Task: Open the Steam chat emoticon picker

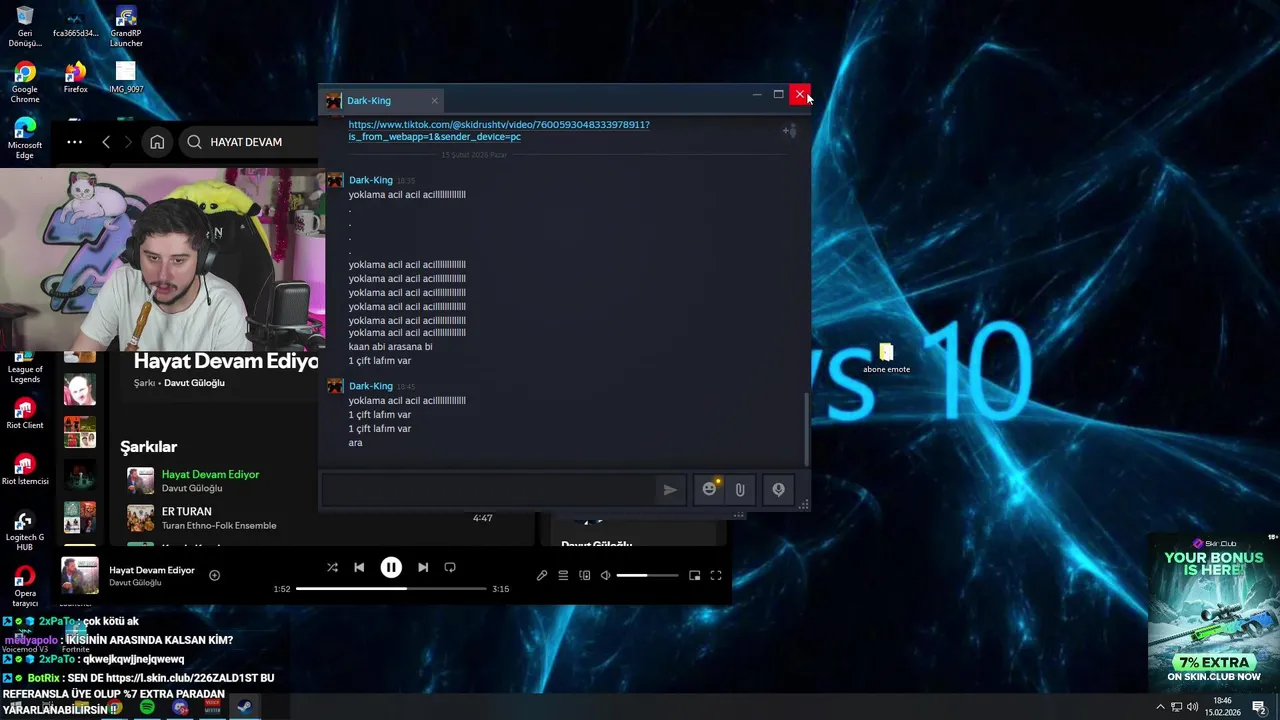Action: [x=709, y=489]
